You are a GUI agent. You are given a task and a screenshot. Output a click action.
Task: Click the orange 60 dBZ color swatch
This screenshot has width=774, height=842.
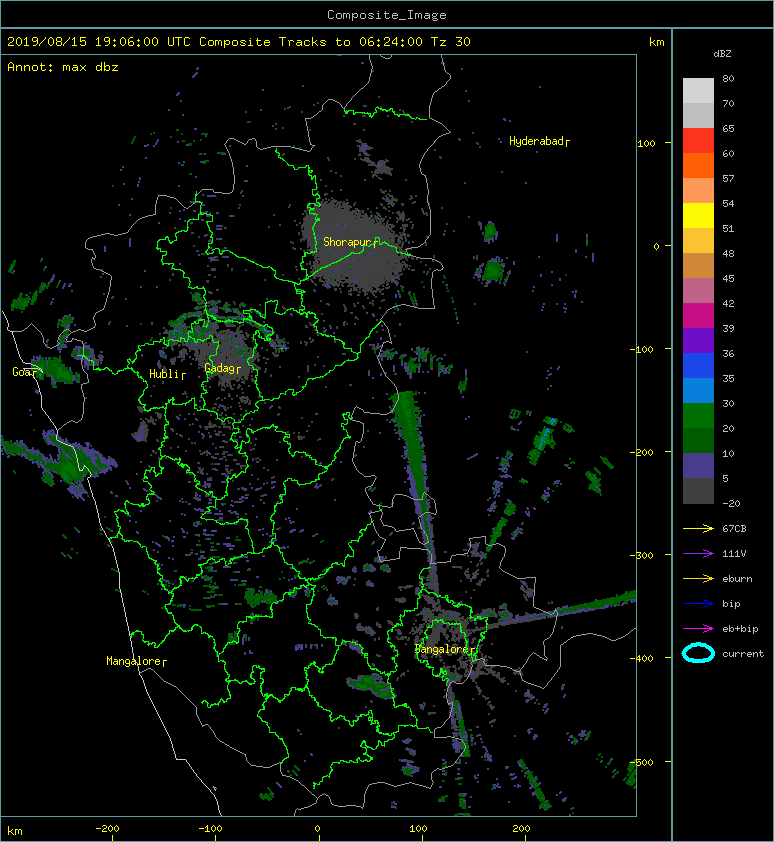[698, 165]
